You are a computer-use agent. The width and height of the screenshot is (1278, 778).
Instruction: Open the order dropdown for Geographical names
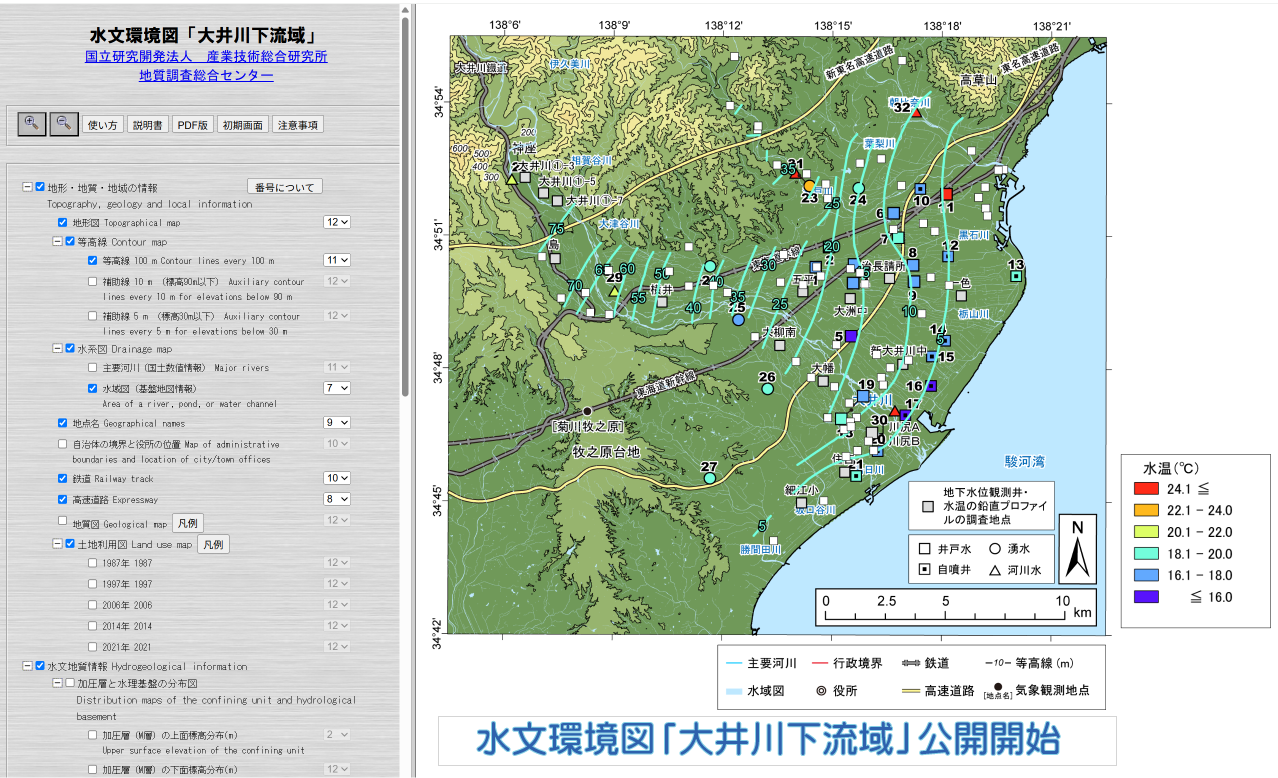point(337,423)
